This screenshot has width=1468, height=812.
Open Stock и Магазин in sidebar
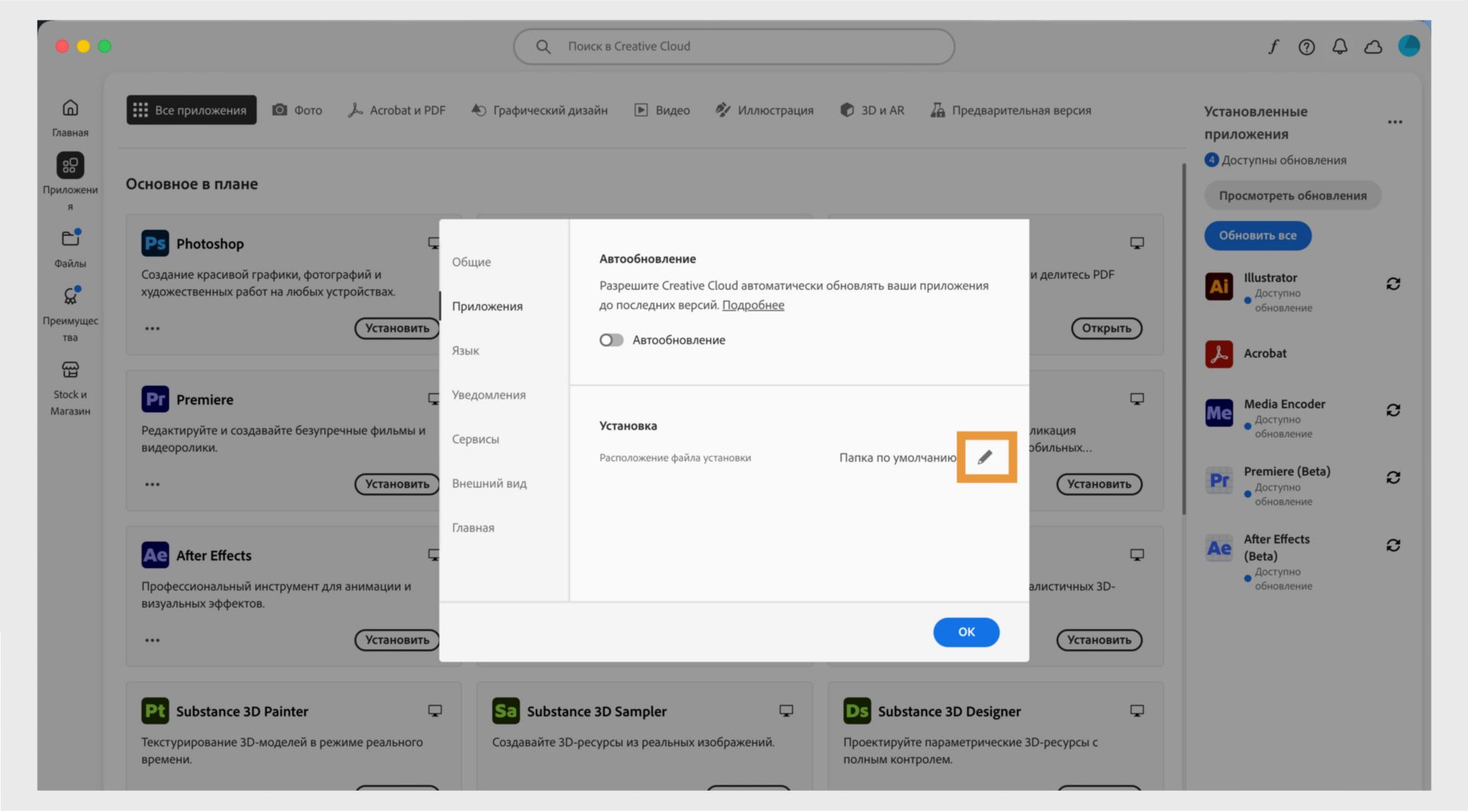point(70,388)
